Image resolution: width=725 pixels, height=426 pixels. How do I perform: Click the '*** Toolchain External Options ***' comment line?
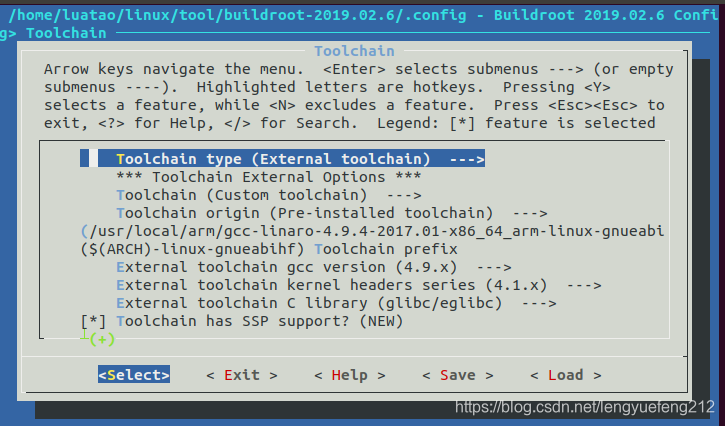(269, 177)
